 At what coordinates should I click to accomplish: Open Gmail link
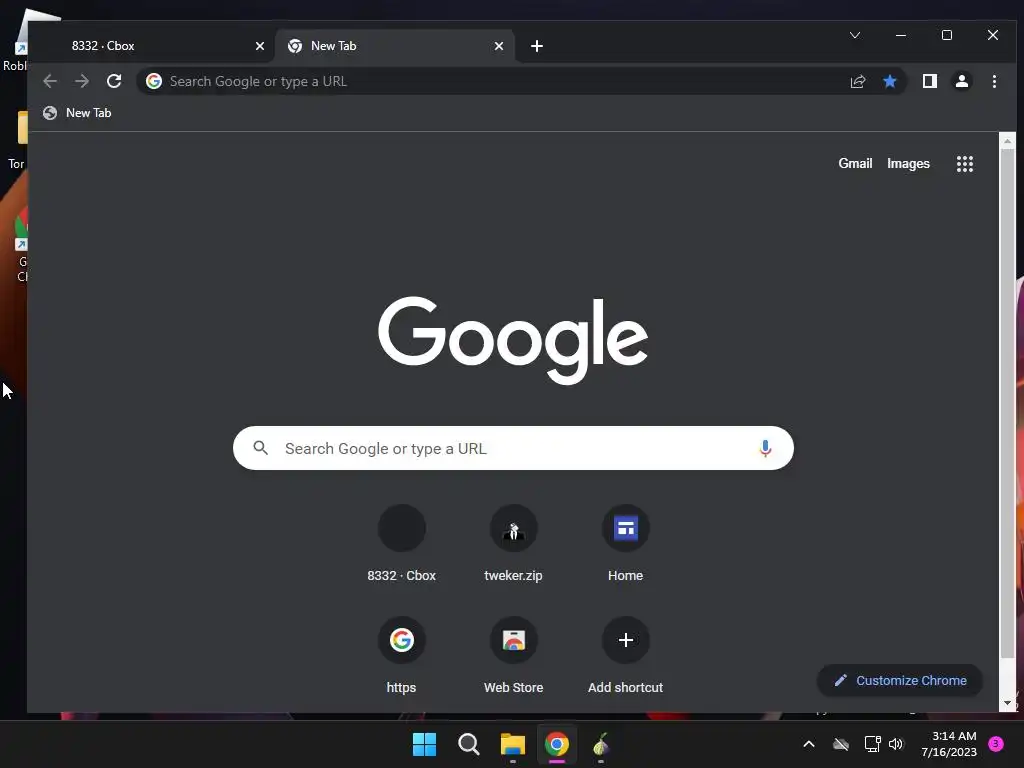coord(855,164)
